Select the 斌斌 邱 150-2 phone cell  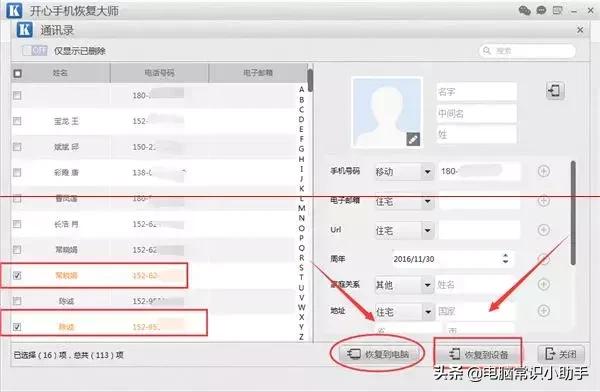pyautogui.click(x=160, y=147)
